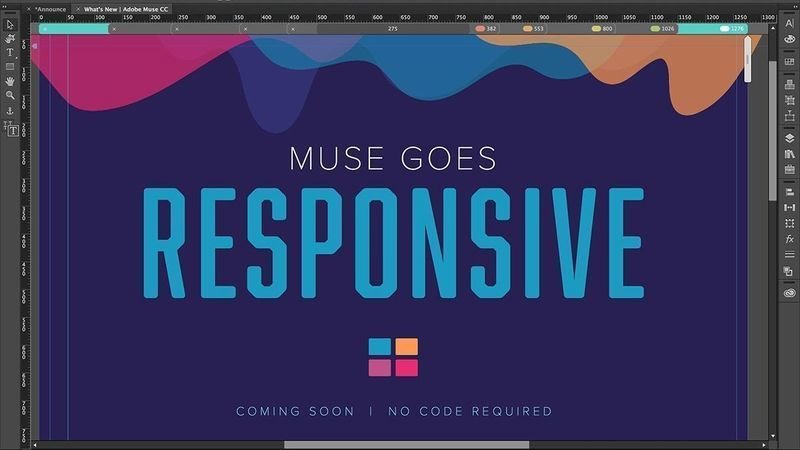800x450 pixels.
Task: Switch to the *Announce document tab
Action: coord(50,9)
